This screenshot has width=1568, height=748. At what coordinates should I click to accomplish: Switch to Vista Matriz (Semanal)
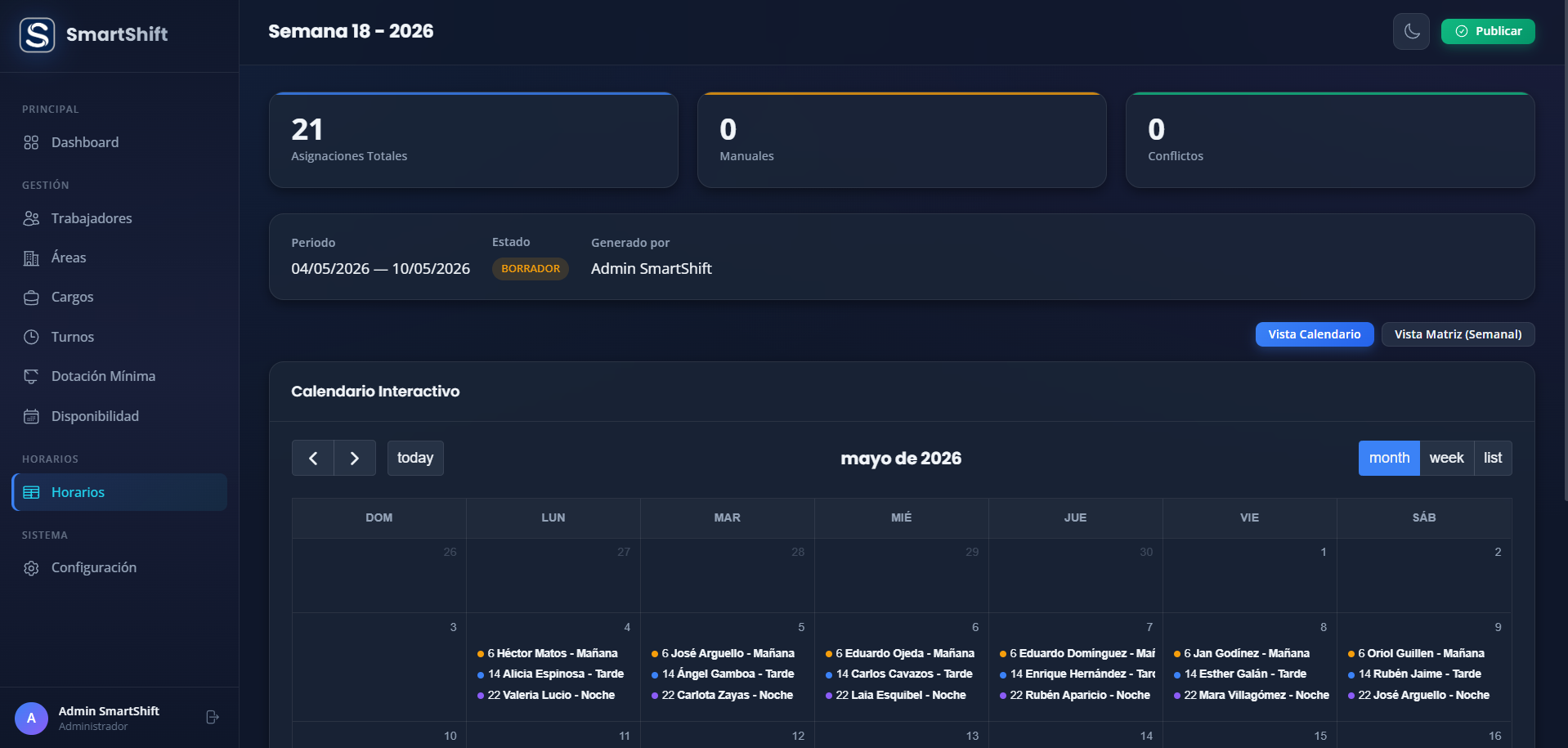pos(1458,334)
